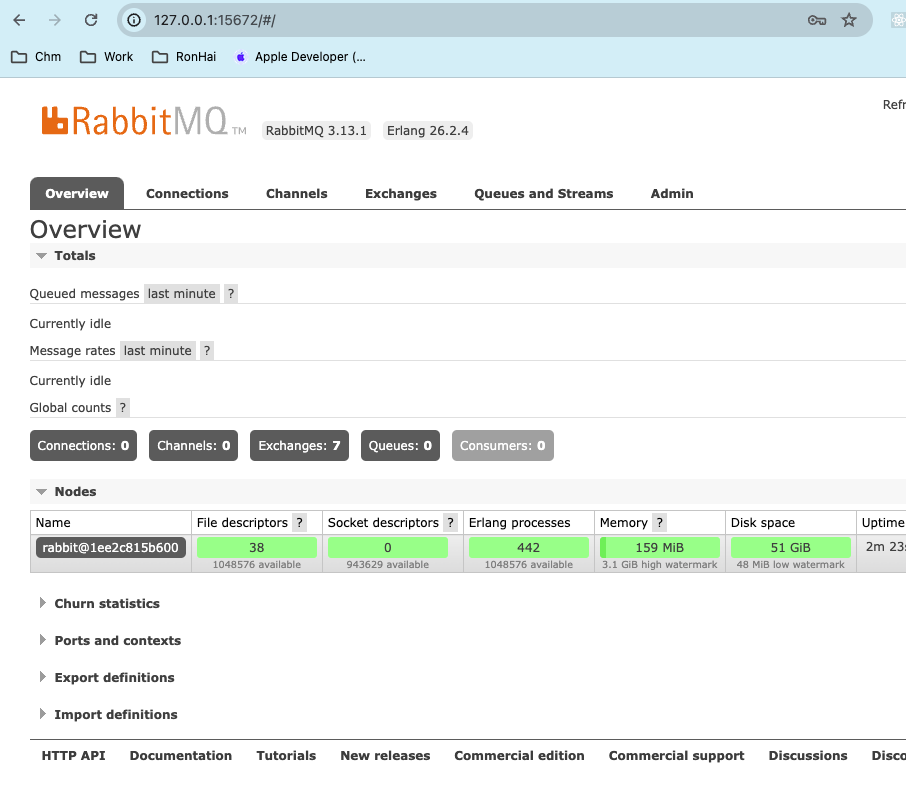This screenshot has height=808, width=906.
Task: Open the Queues and Streams tab
Action: point(544,194)
